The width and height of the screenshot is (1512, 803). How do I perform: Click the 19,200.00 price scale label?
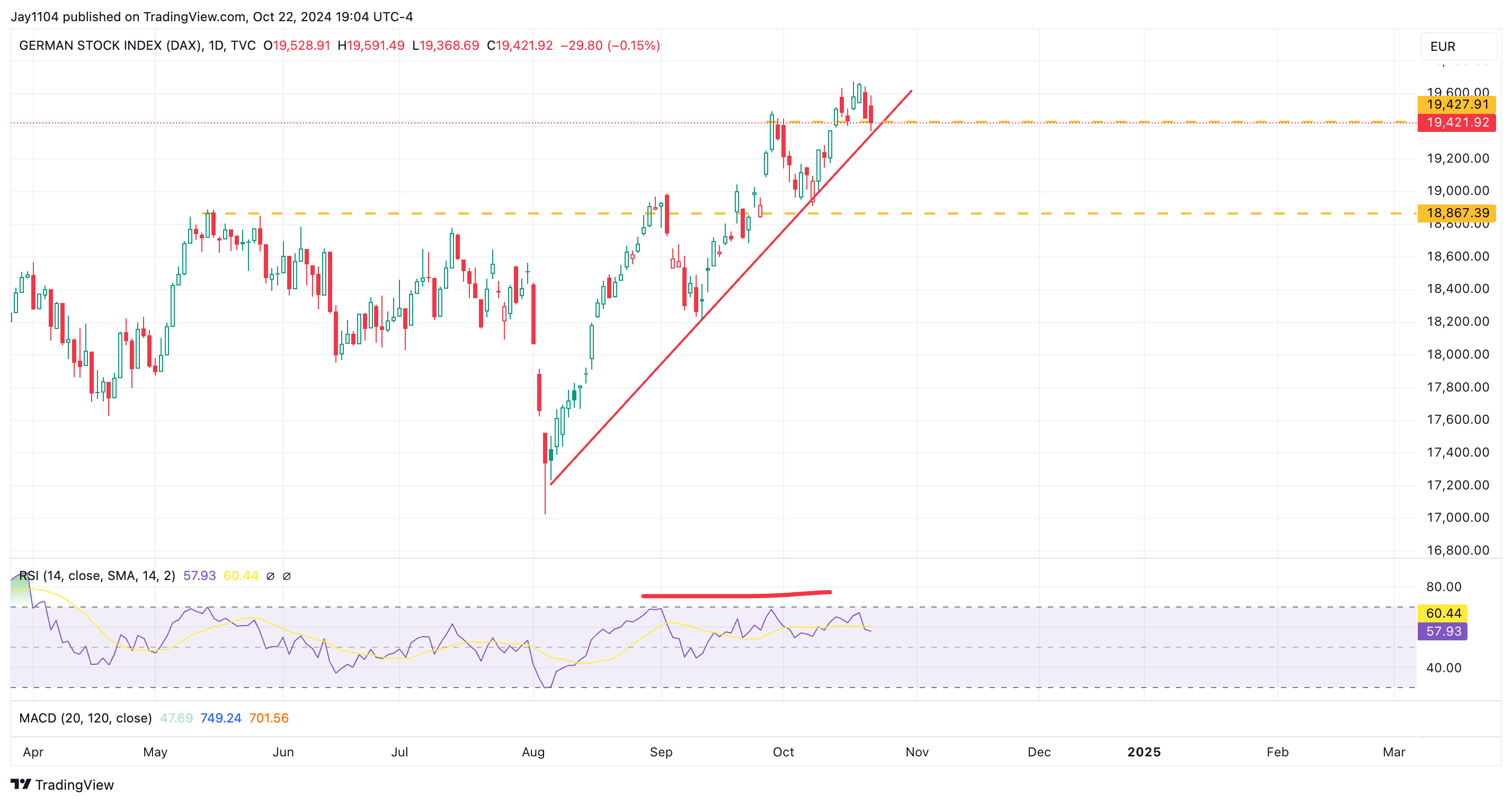click(1458, 158)
